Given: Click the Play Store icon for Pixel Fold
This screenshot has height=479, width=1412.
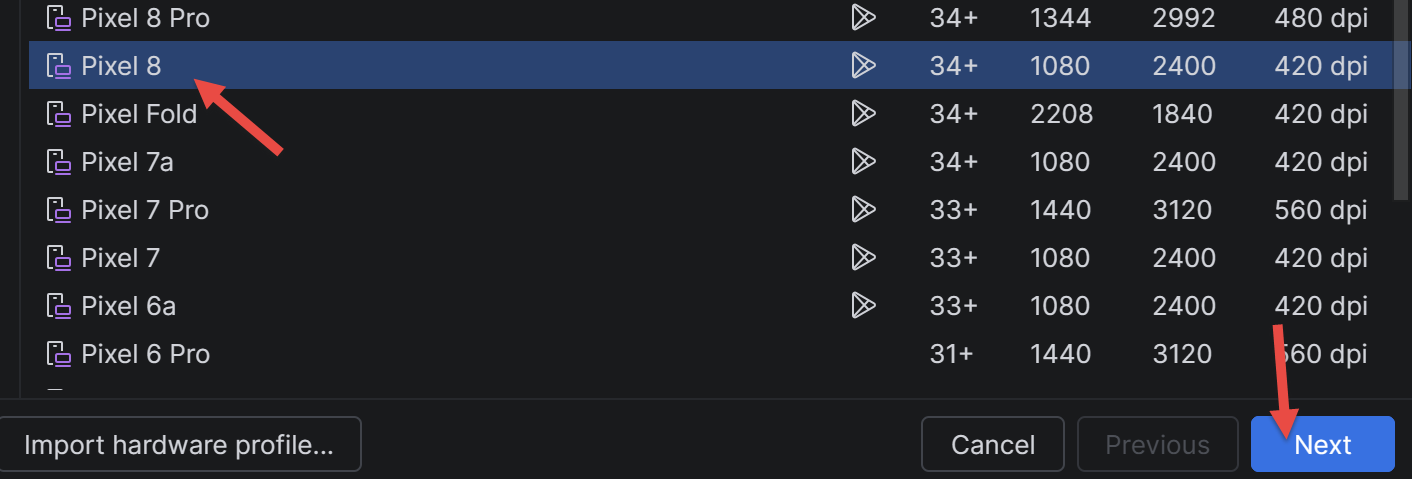Looking at the screenshot, I should [x=863, y=114].
